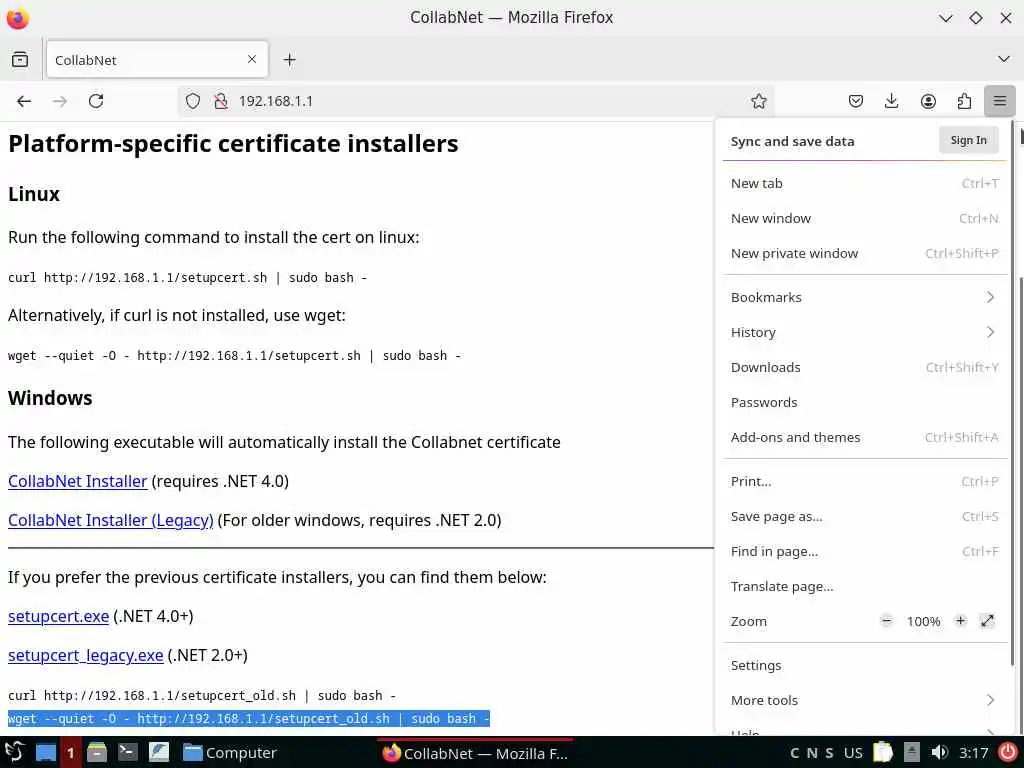
Task: Open the clock showing 3:17
Action: 973,753
